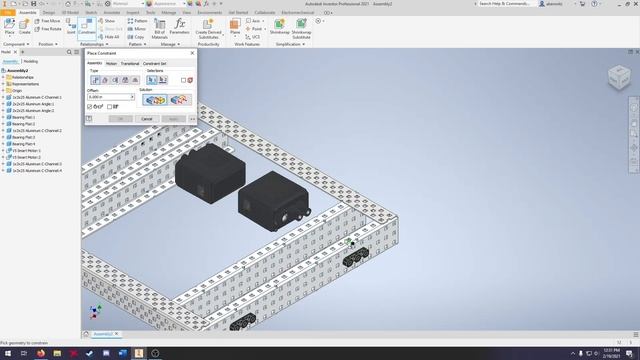Image resolution: width=640 pixels, height=360 pixels.
Task: Click the Assembly2 document tab
Action: (102, 334)
